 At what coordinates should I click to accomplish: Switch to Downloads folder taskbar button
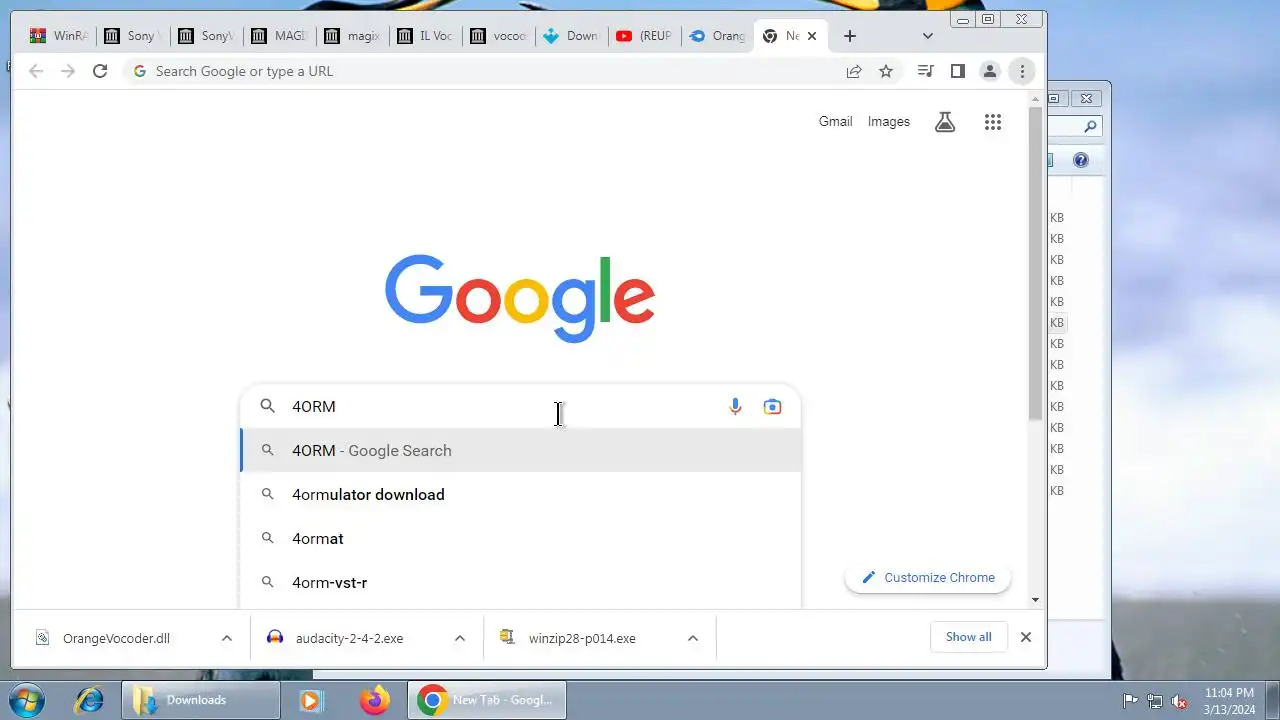pyautogui.click(x=201, y=700)
